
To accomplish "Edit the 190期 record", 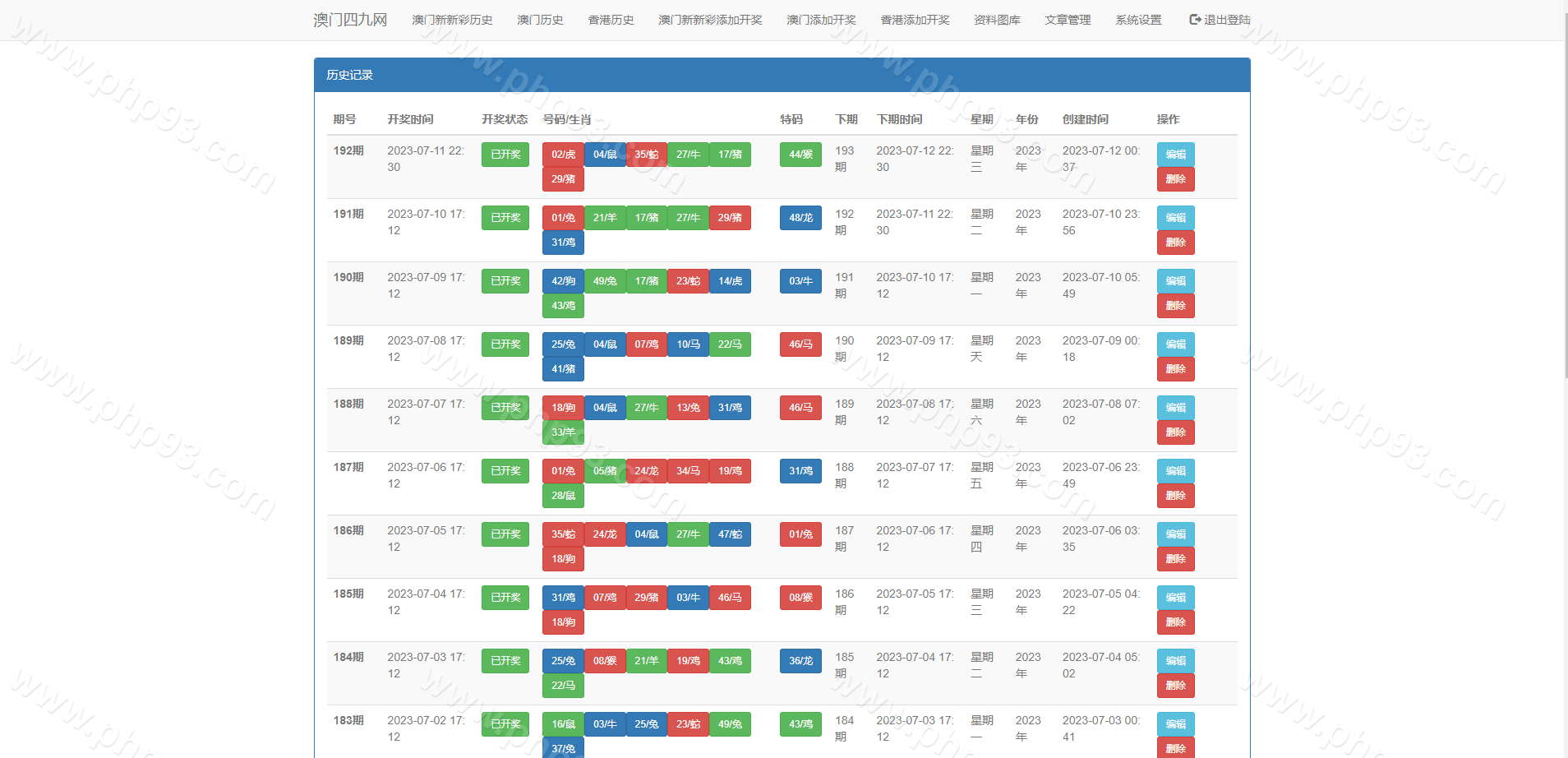I will pos(1175,281).
